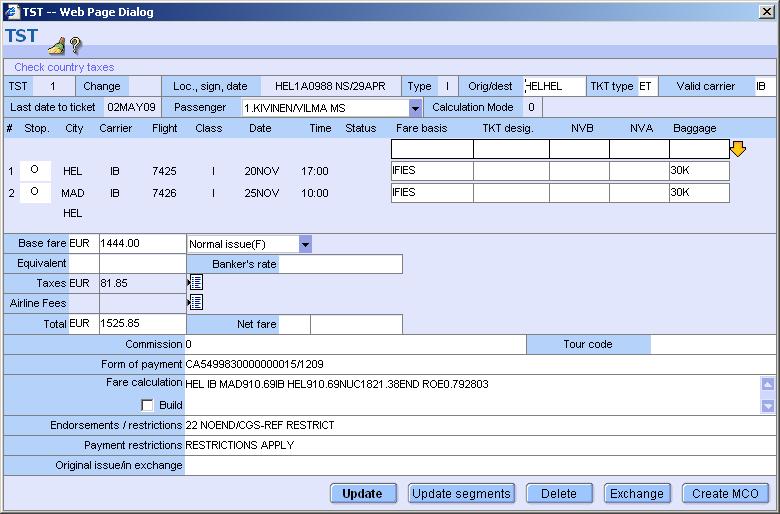Viewport: 780px width, 514px height.
Task: Click the yellow down arrow copy icon
Action: tap(738, 148)
